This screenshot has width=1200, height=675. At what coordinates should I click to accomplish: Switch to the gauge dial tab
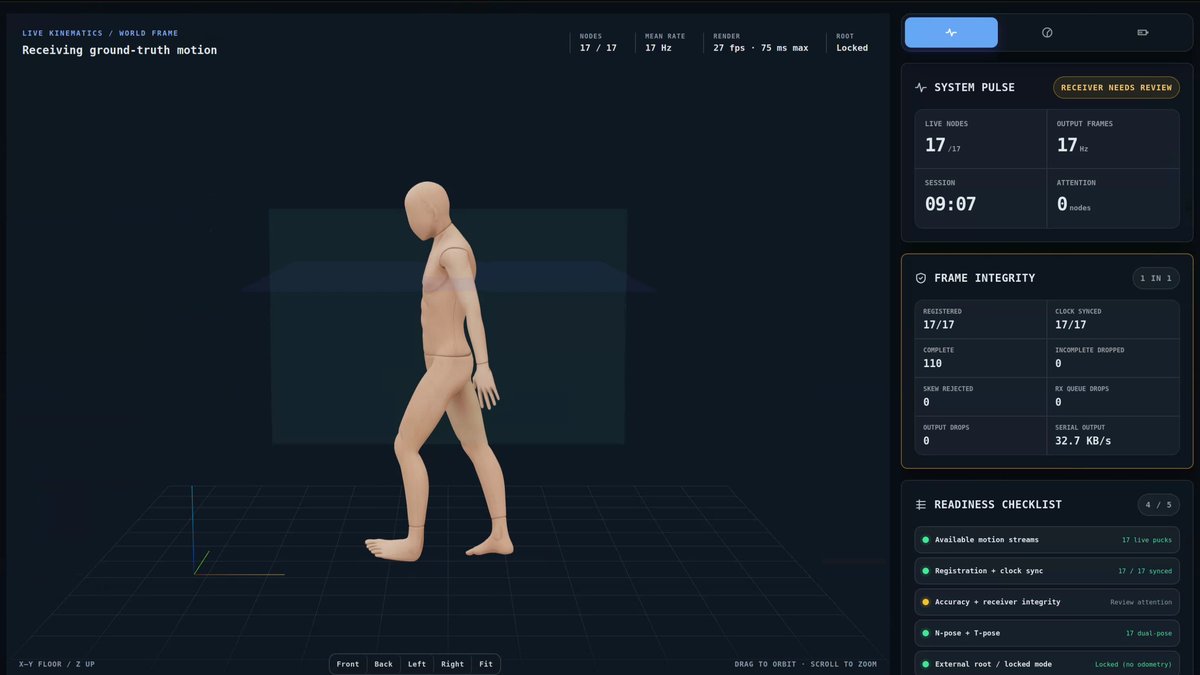pos(1047,32)
